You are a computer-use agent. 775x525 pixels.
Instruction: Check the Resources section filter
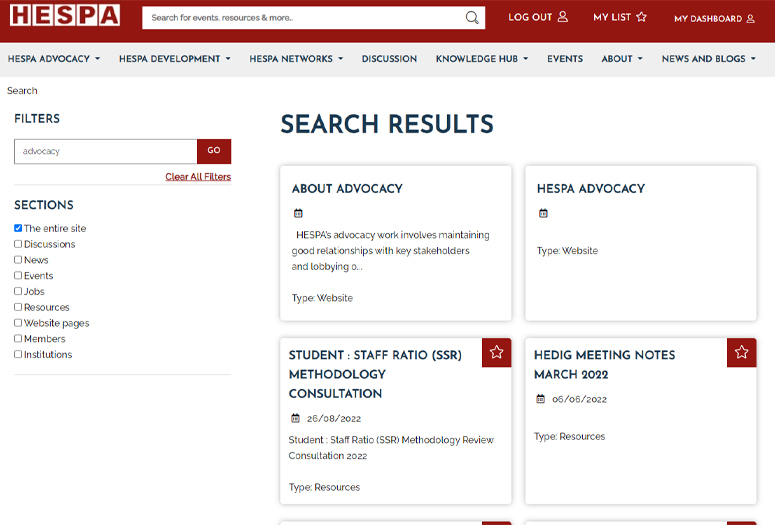tap(18, 307)
